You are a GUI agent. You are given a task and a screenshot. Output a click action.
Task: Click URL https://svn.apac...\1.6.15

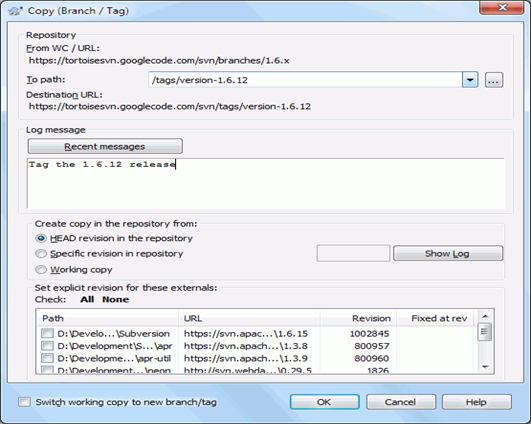coord(246,334)
